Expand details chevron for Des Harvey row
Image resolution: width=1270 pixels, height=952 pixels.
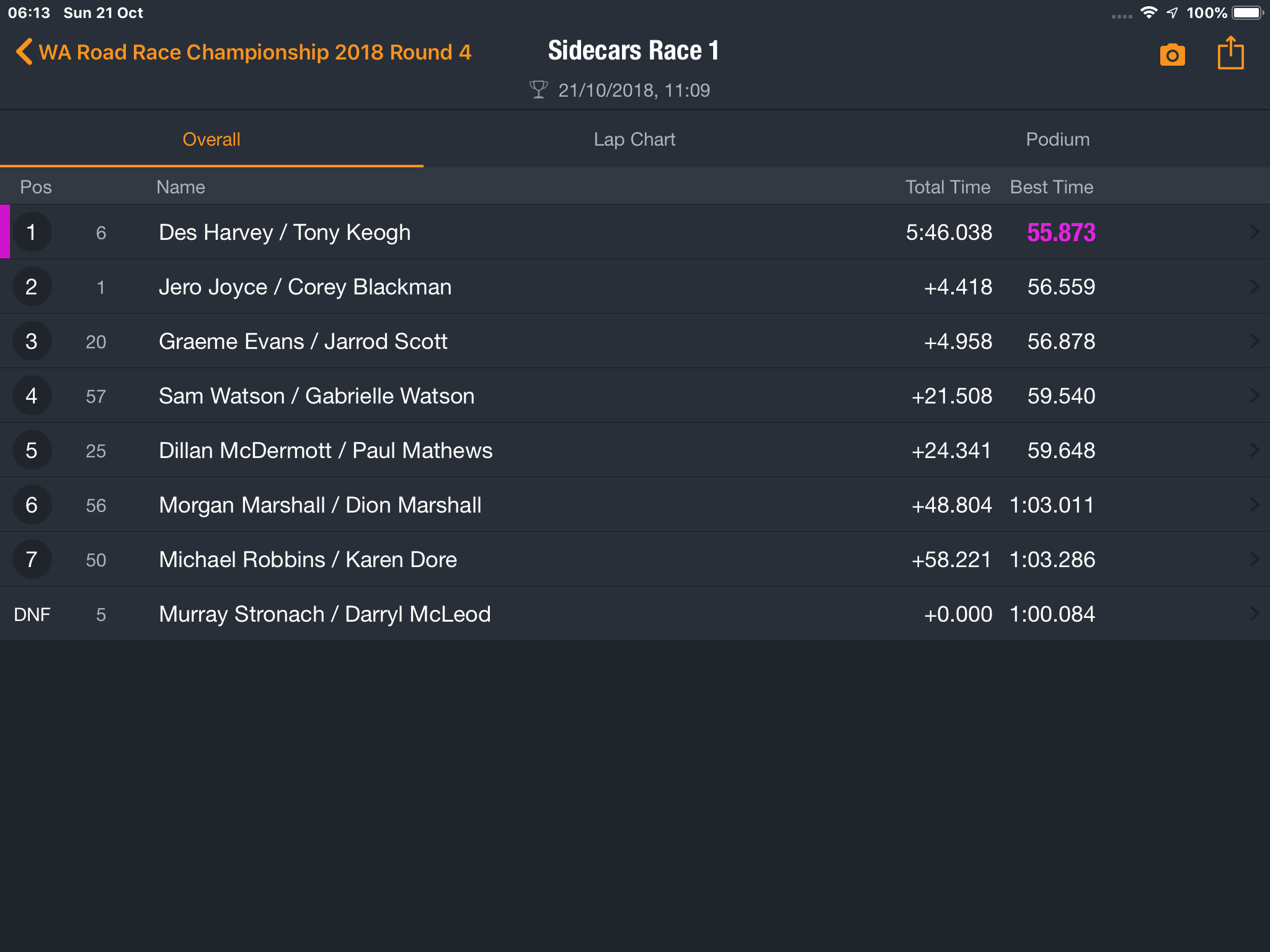(x=1254, y=232)
